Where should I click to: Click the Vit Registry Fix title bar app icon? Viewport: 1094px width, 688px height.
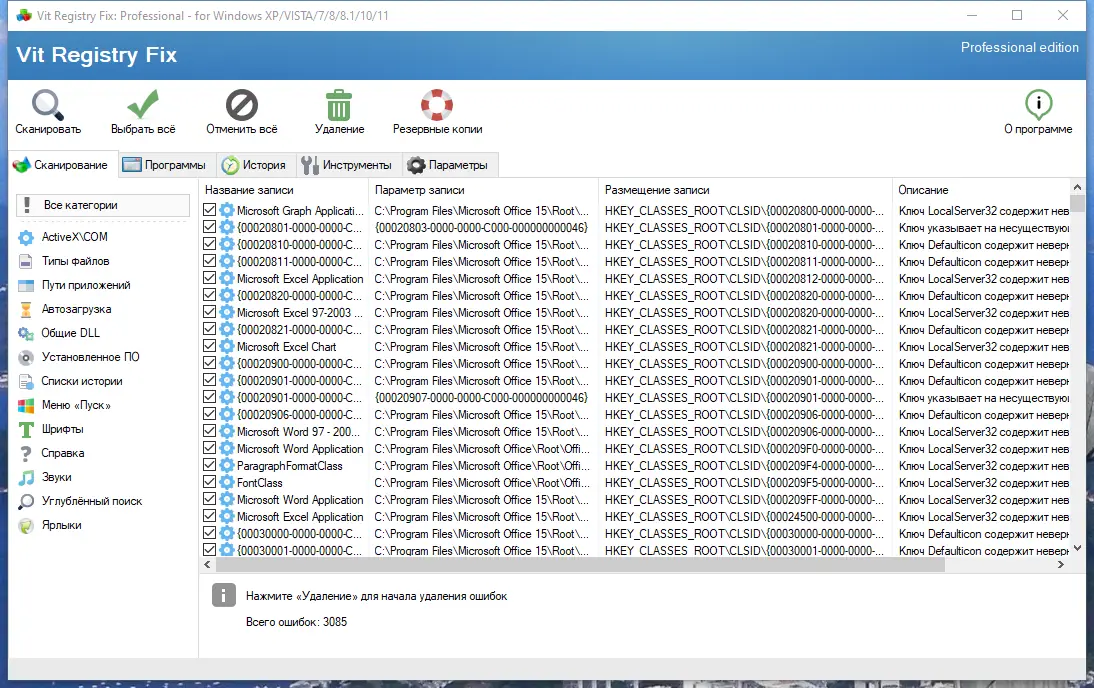click(x=24, y=15)
